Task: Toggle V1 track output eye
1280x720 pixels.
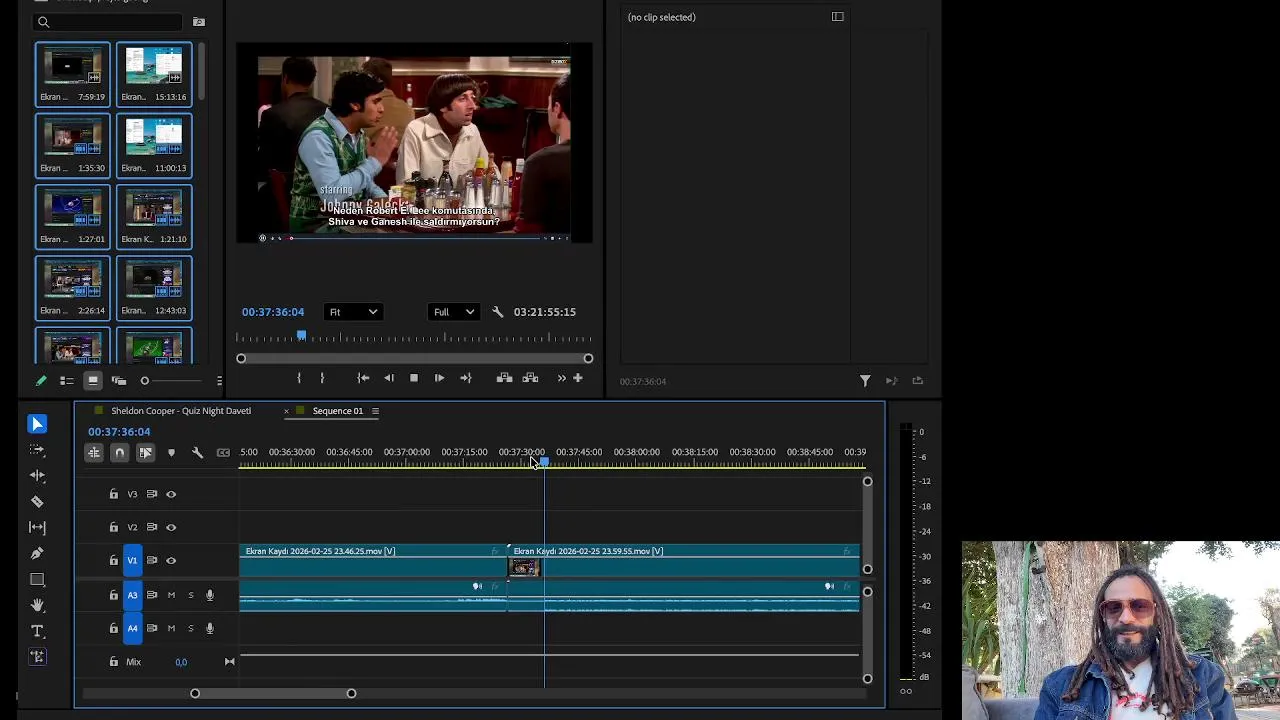Action: click(171, 561)
